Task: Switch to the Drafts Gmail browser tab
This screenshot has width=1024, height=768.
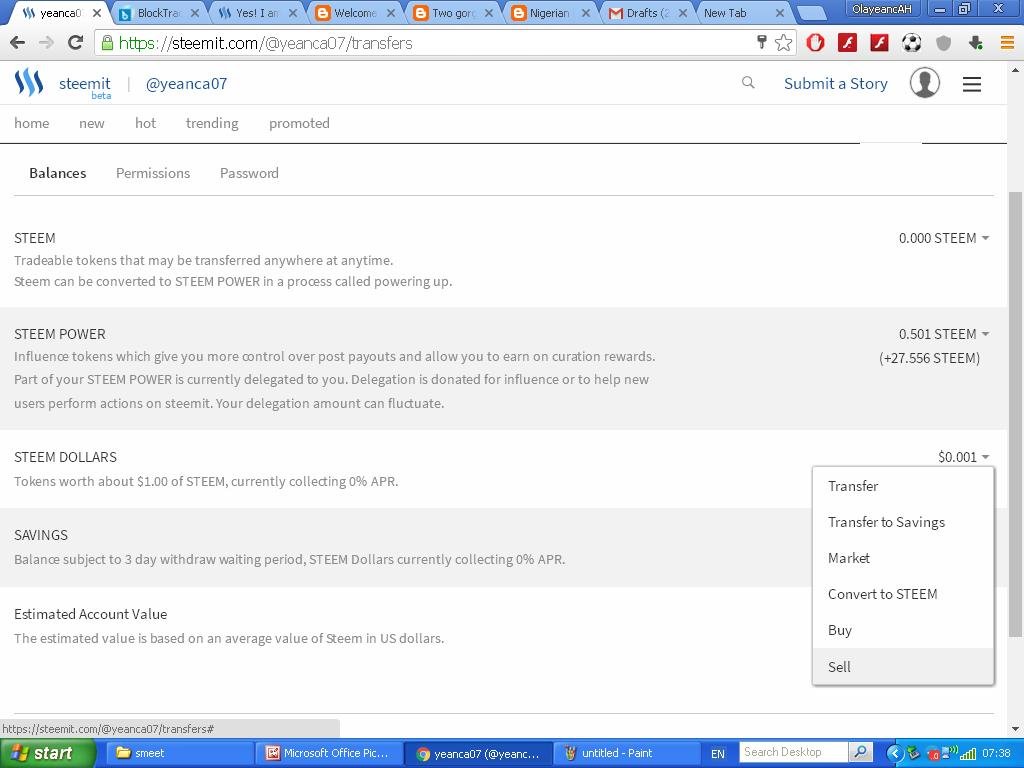Action: tap(648, 13)
